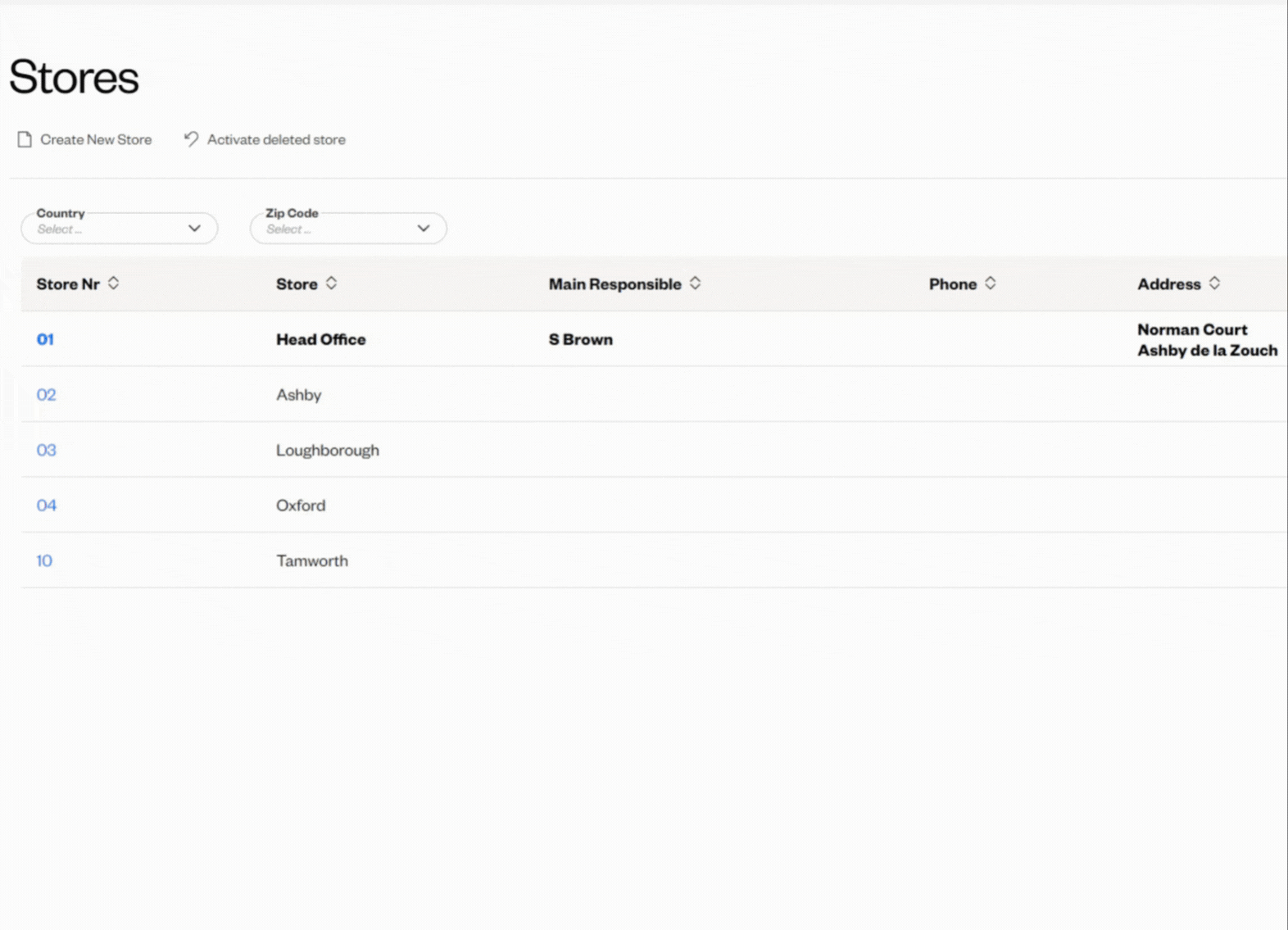
Task: Open store number 04 link
Action: click(46, 506)
